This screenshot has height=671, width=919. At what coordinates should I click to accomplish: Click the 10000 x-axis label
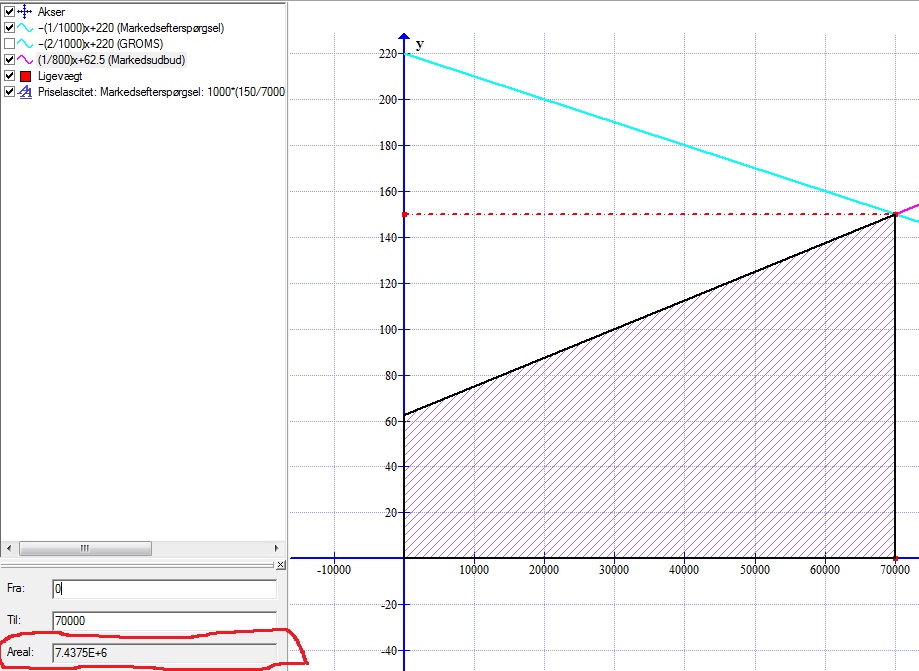[474, 570]
